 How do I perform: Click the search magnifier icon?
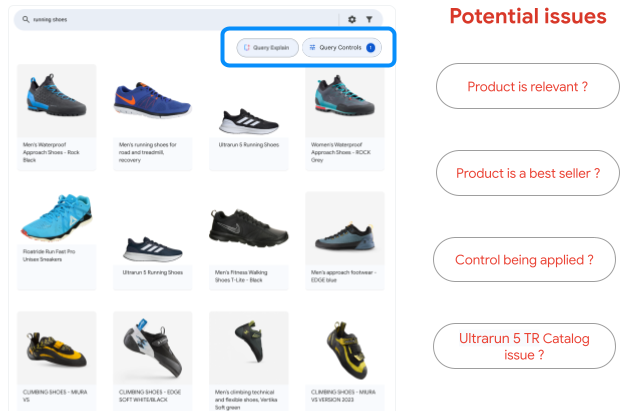coord(26,18)
